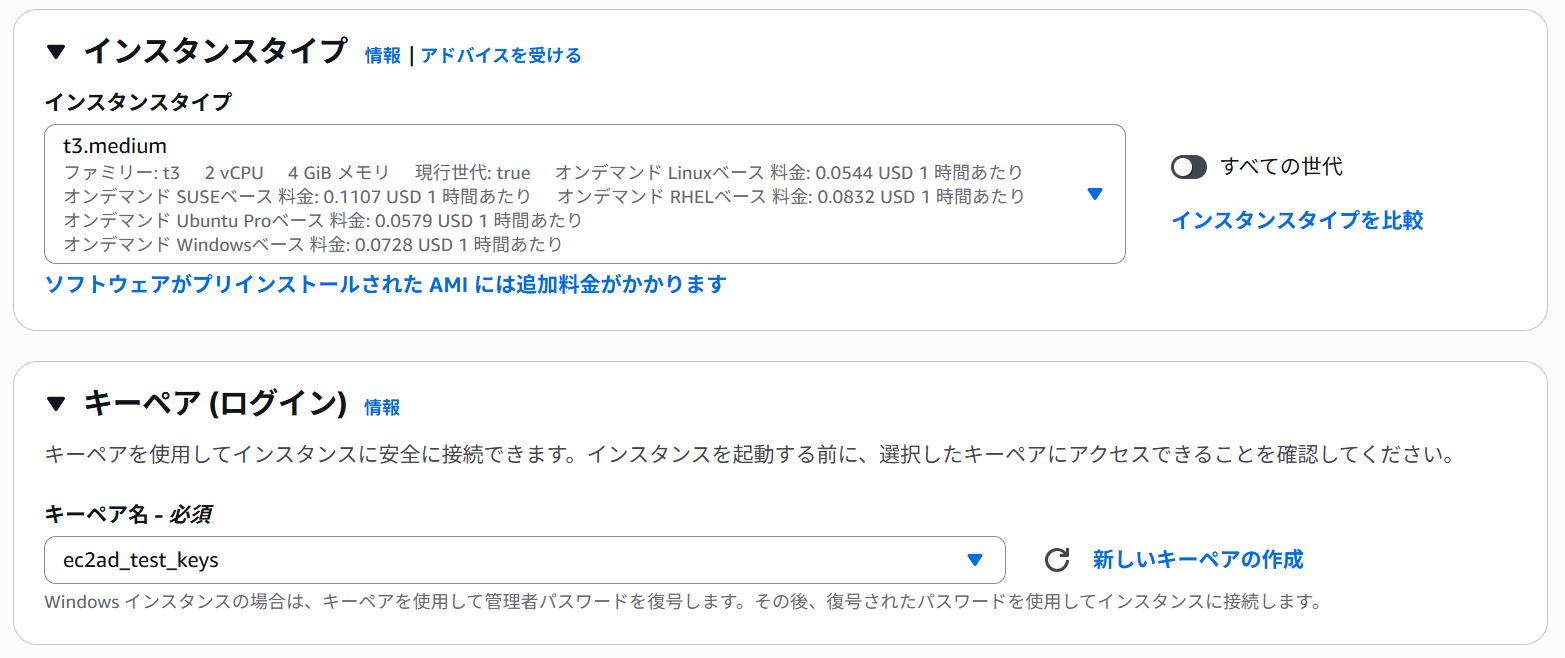The image size is (1565, 658).
Task: Open 情報 link beside インスタンスタイプ heading
Action: click(383, 55)
